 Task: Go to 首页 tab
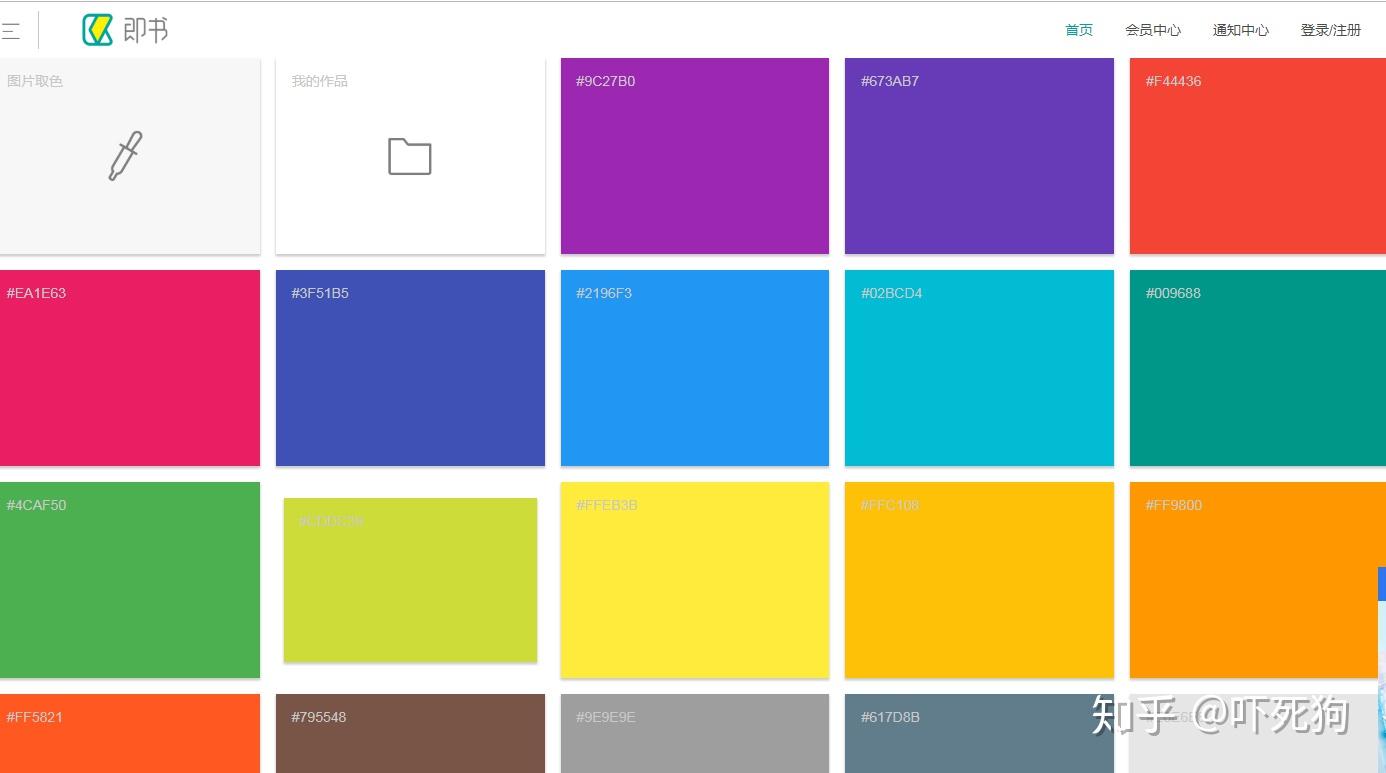coord(1079,30)
